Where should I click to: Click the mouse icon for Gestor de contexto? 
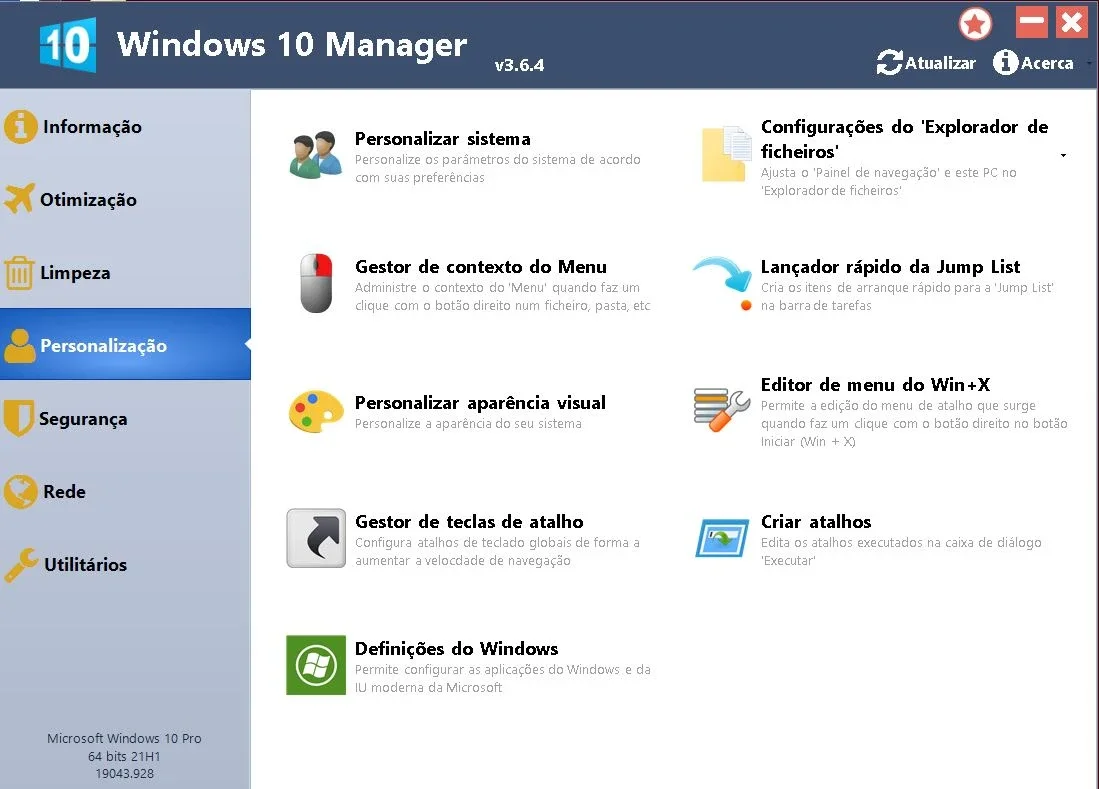[x=316, y=283]
